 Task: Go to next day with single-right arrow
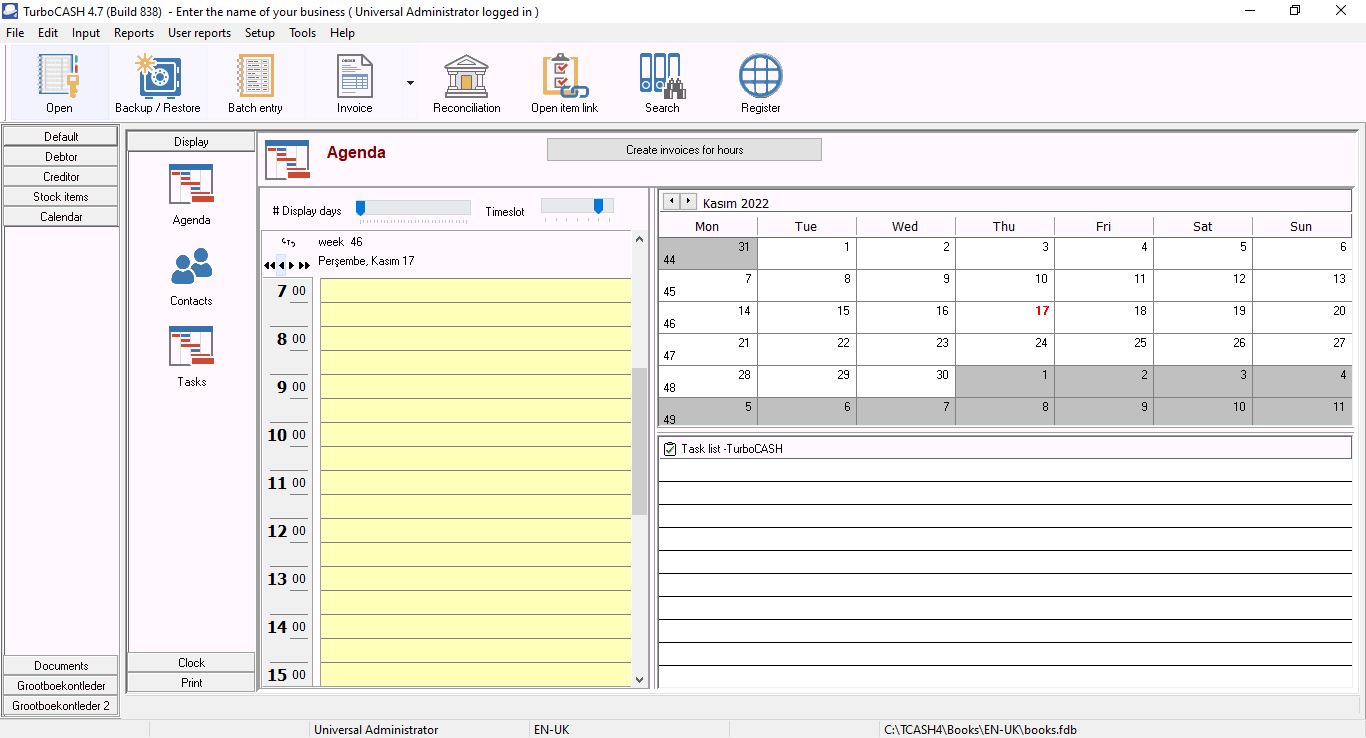292,265
